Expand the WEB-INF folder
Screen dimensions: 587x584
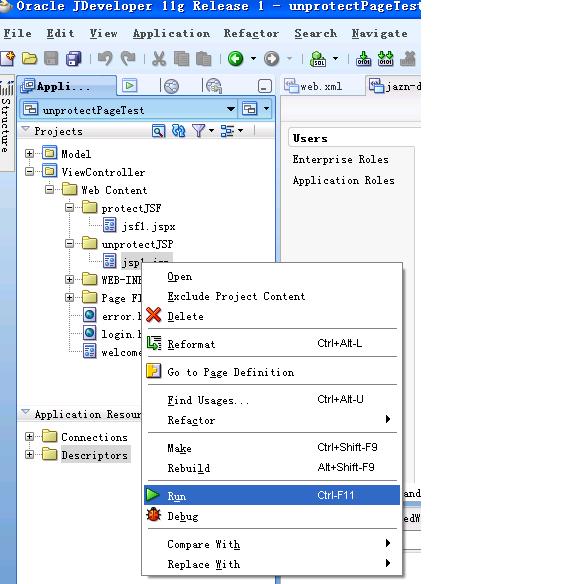(x=69, y=279)
